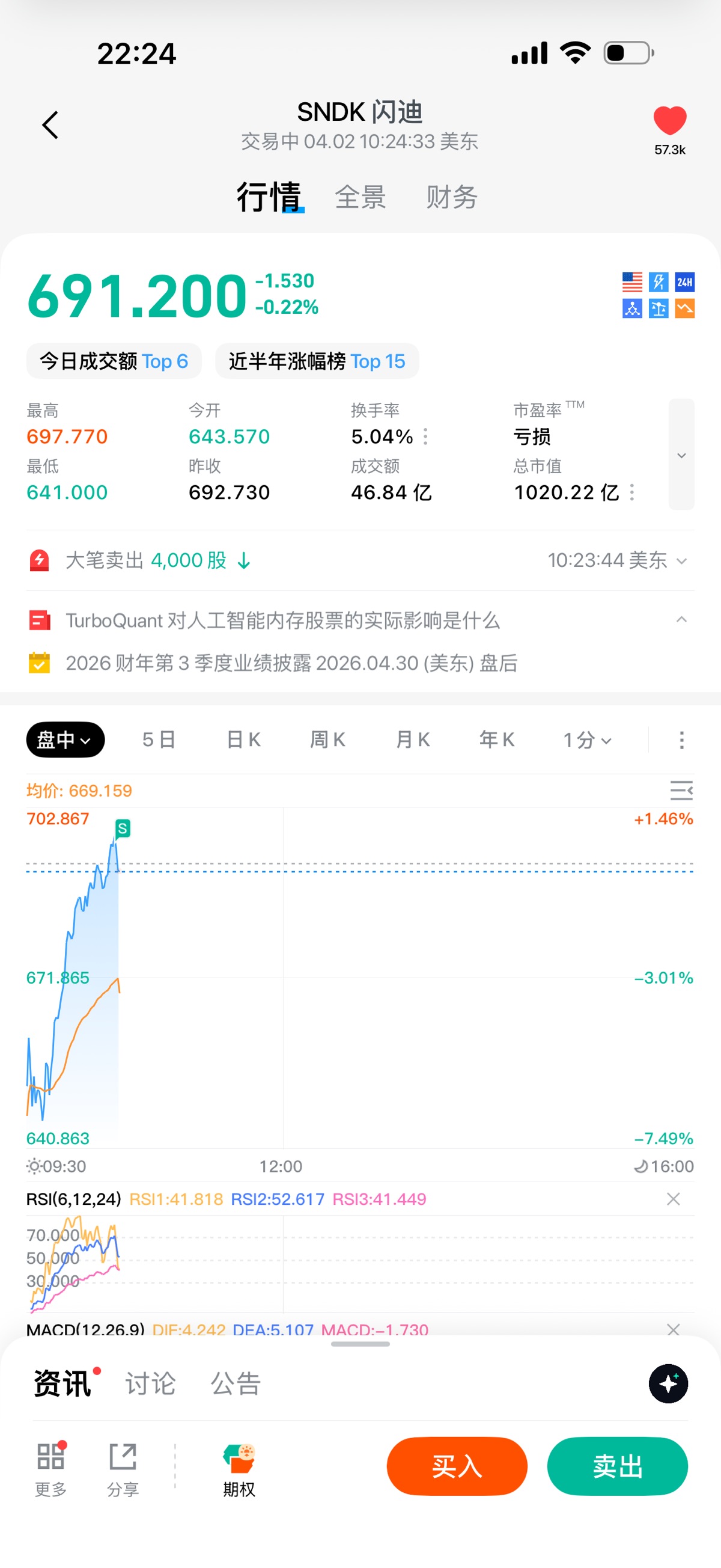Tap the 24H trading badge icon
Viewport: 721px width, 1568px height.
click(684, 282)
